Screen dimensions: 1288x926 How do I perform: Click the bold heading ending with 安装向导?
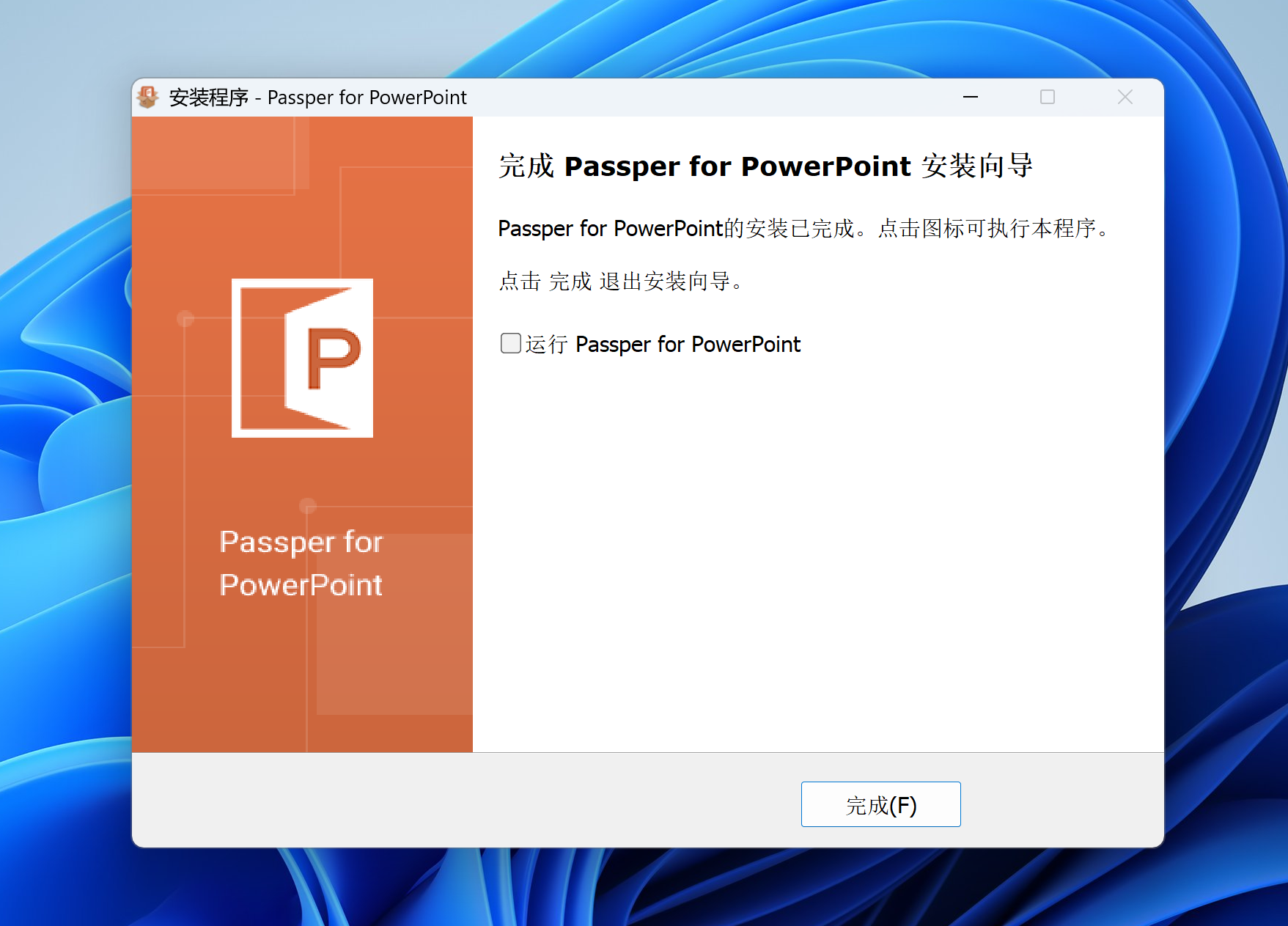pyautogui.click(x=765, y=166)
